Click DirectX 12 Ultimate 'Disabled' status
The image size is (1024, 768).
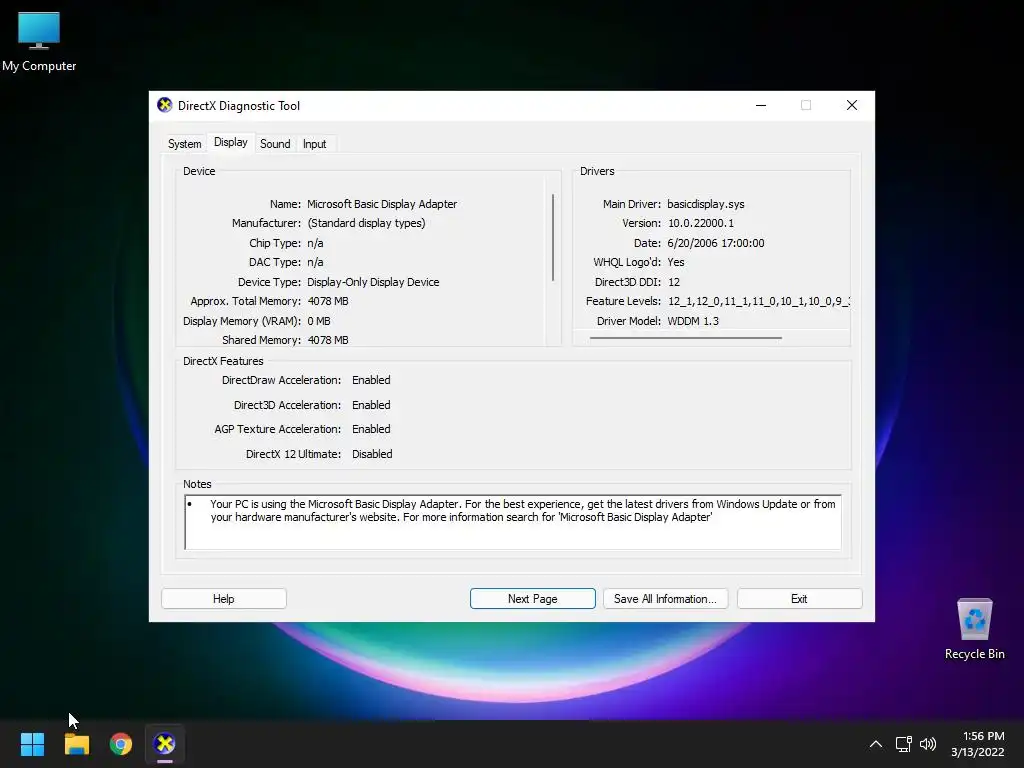coord(372,454)
